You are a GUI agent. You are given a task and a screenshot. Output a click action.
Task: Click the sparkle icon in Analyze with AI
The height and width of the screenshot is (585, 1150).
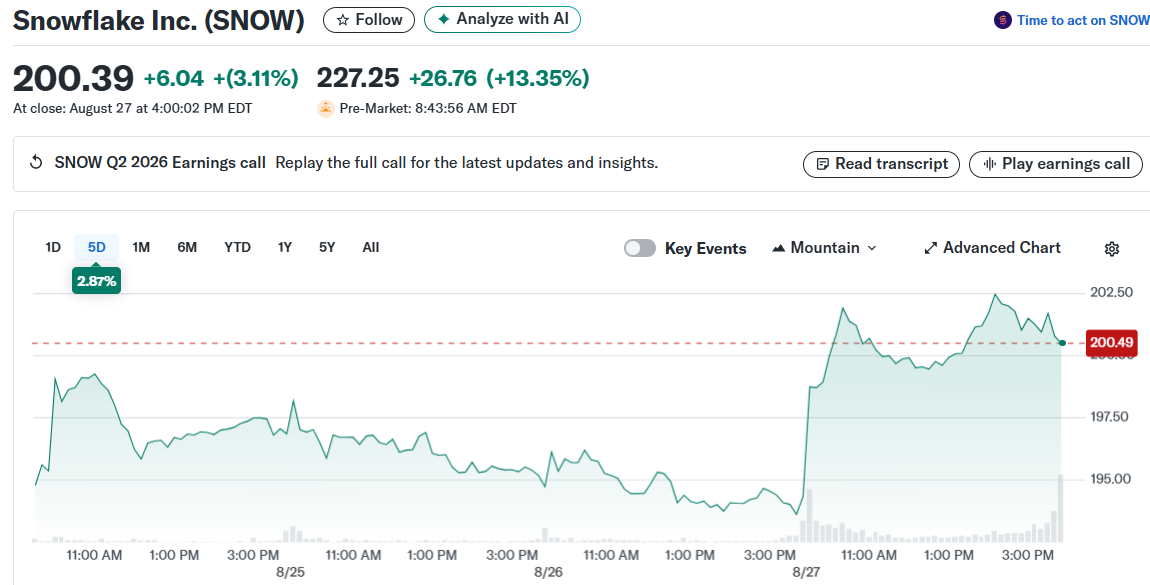pyautogui.click(x=443, y=20)
